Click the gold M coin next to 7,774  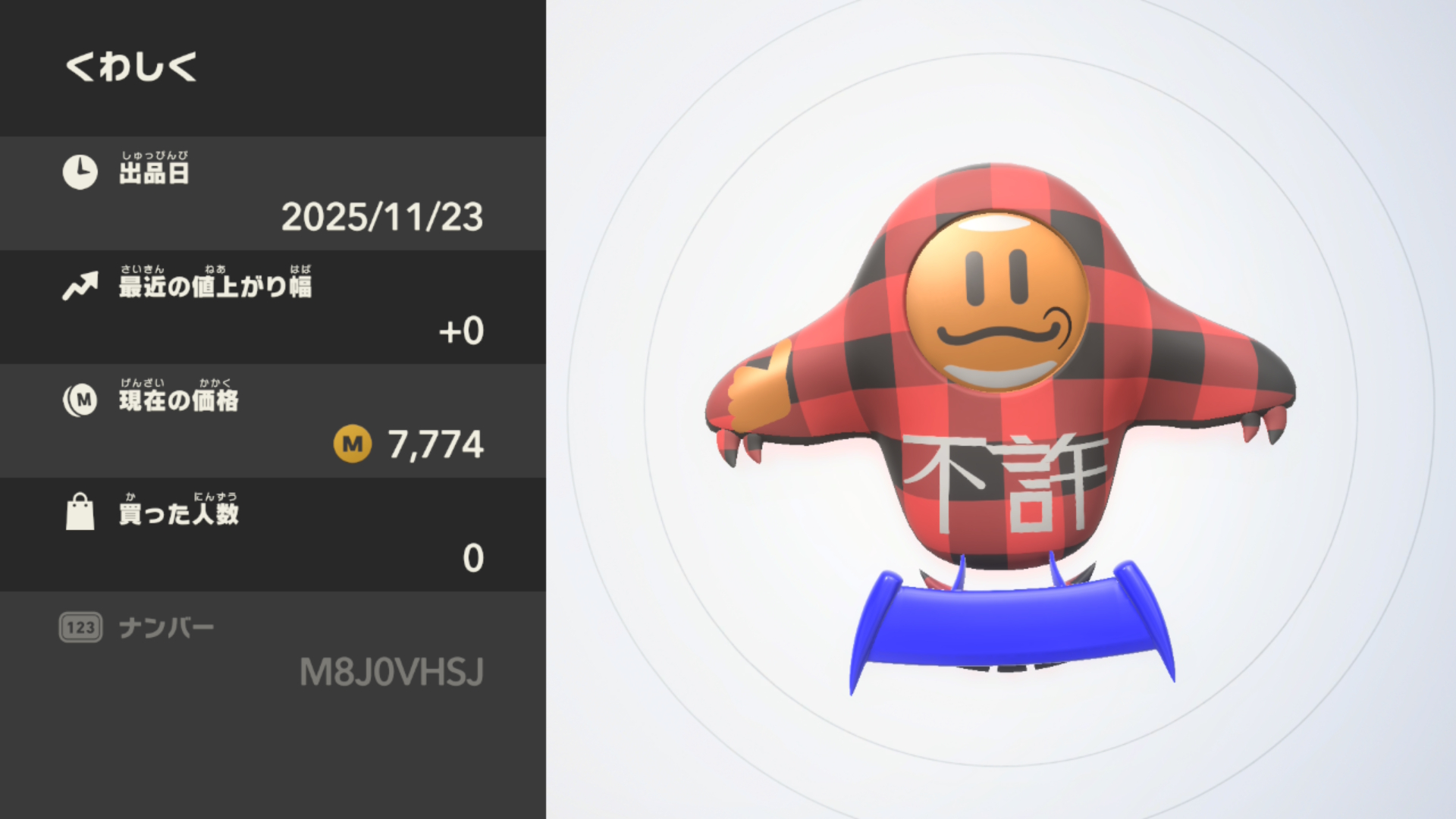tap(353, 444)
